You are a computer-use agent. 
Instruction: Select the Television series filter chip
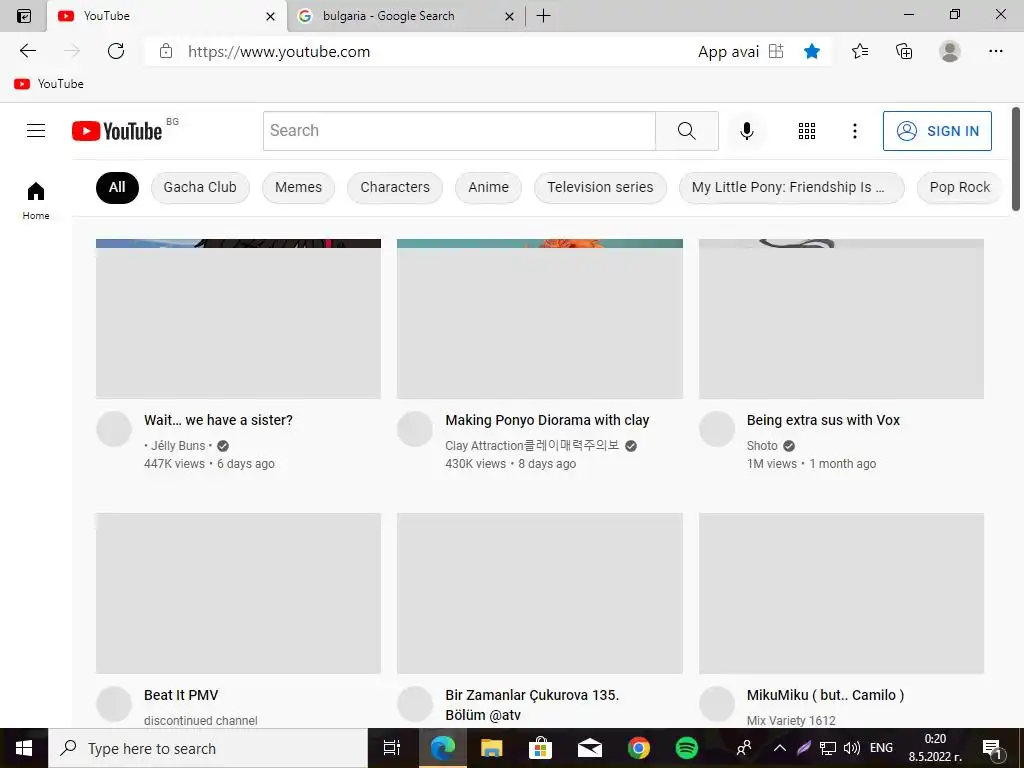coord(600,187)
